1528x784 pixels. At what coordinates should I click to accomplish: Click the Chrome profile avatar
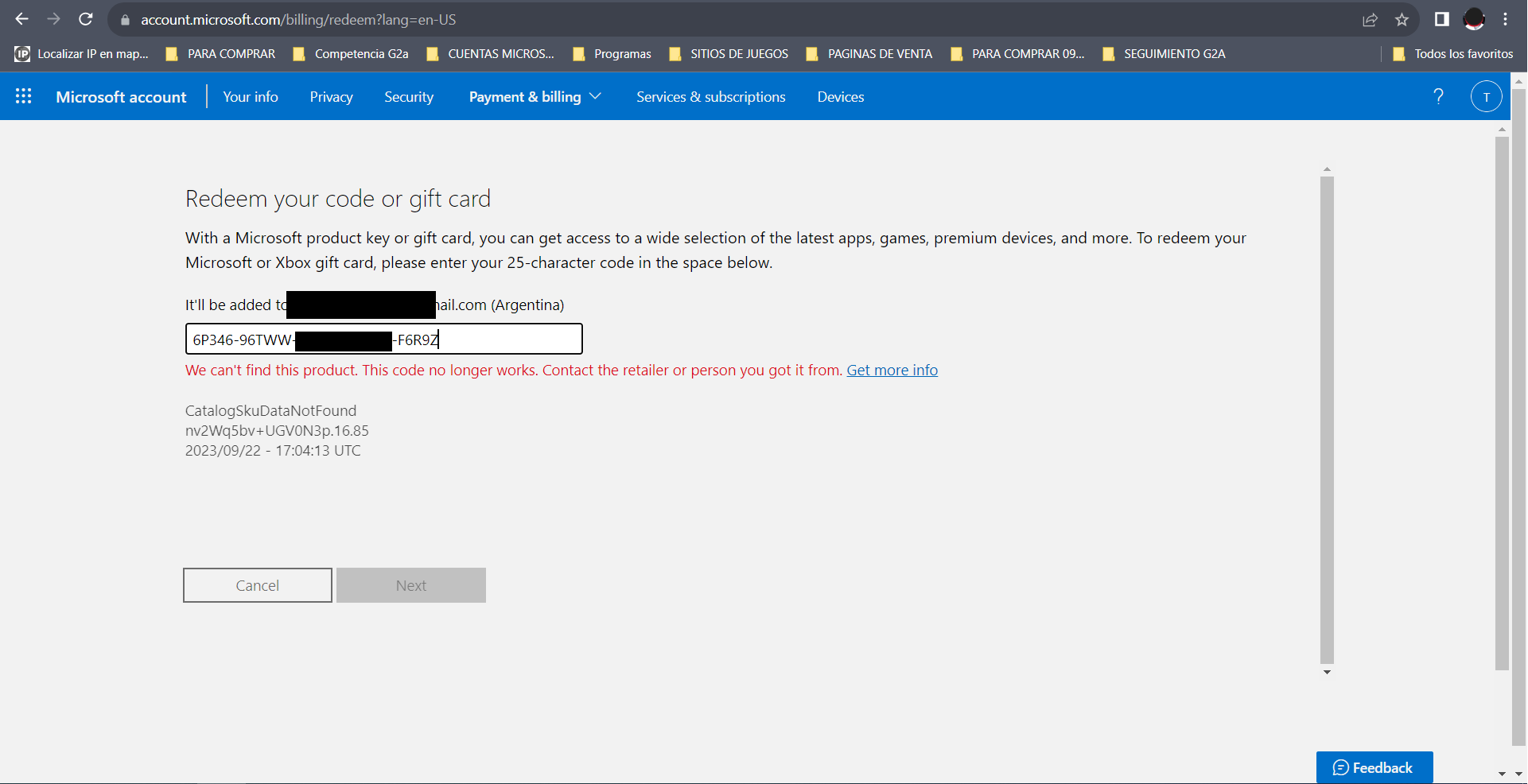[x=1474, y=20]
